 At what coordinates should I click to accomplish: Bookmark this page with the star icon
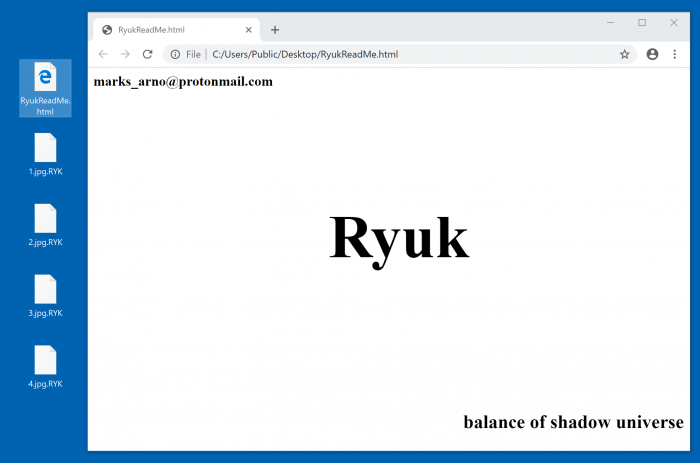(x=625, y=54)
